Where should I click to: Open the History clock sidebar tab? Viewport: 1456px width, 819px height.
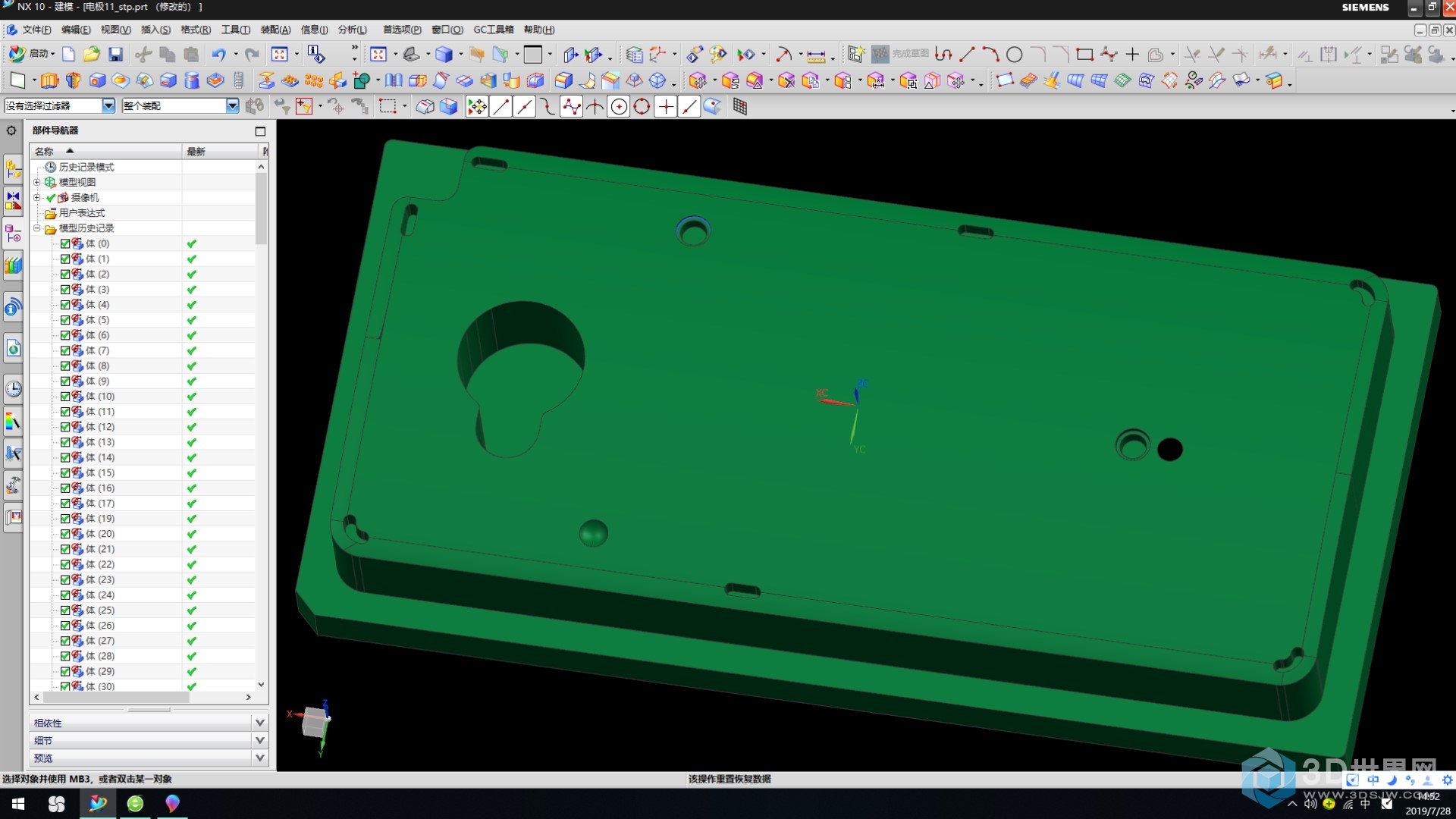coord(13,389)
